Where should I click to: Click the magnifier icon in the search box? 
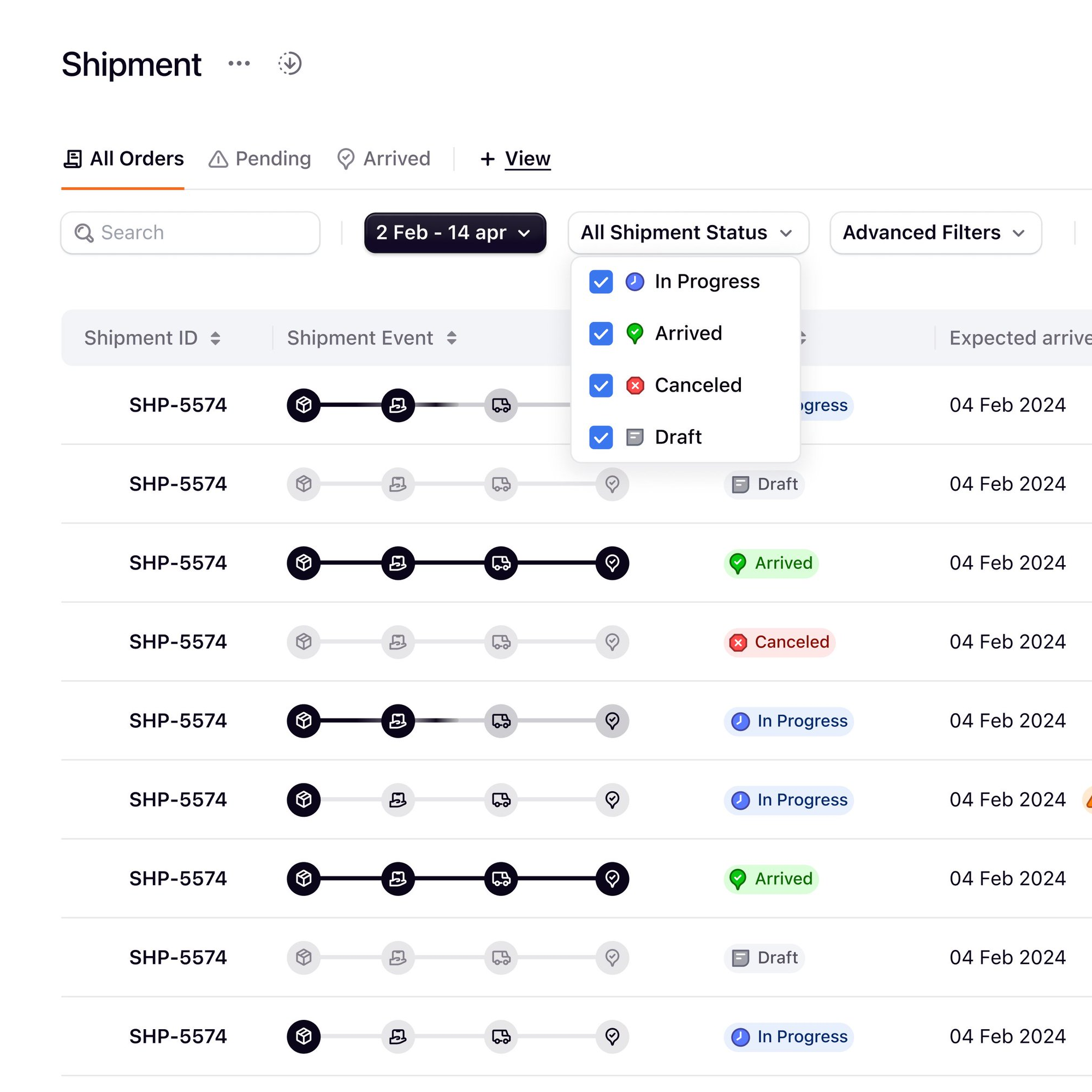point(84,233)
